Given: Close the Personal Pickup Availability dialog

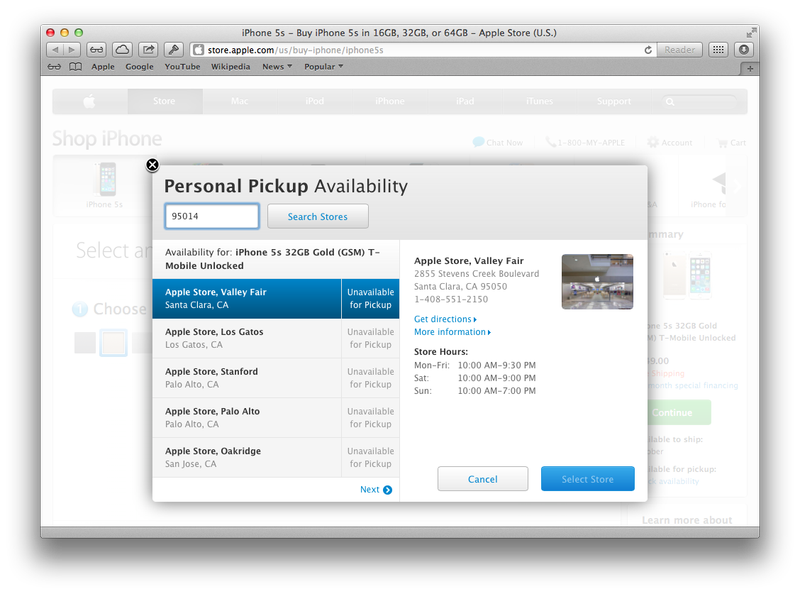Looking at the screenshot, I should coord(152,165).
